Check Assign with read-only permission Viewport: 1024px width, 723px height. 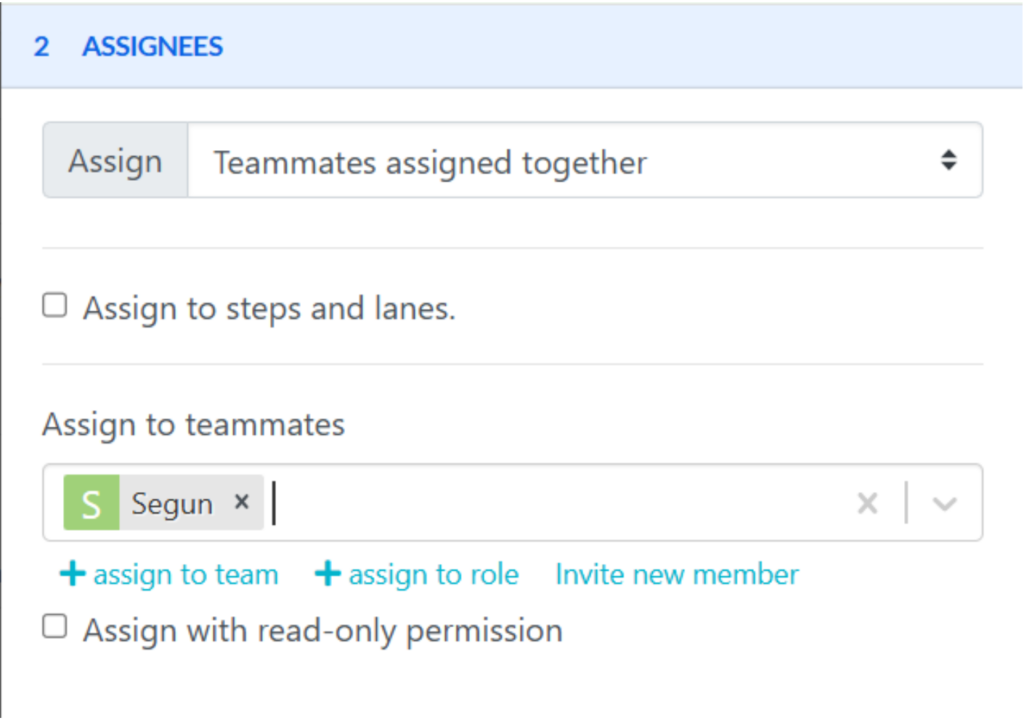pos(55,626)
